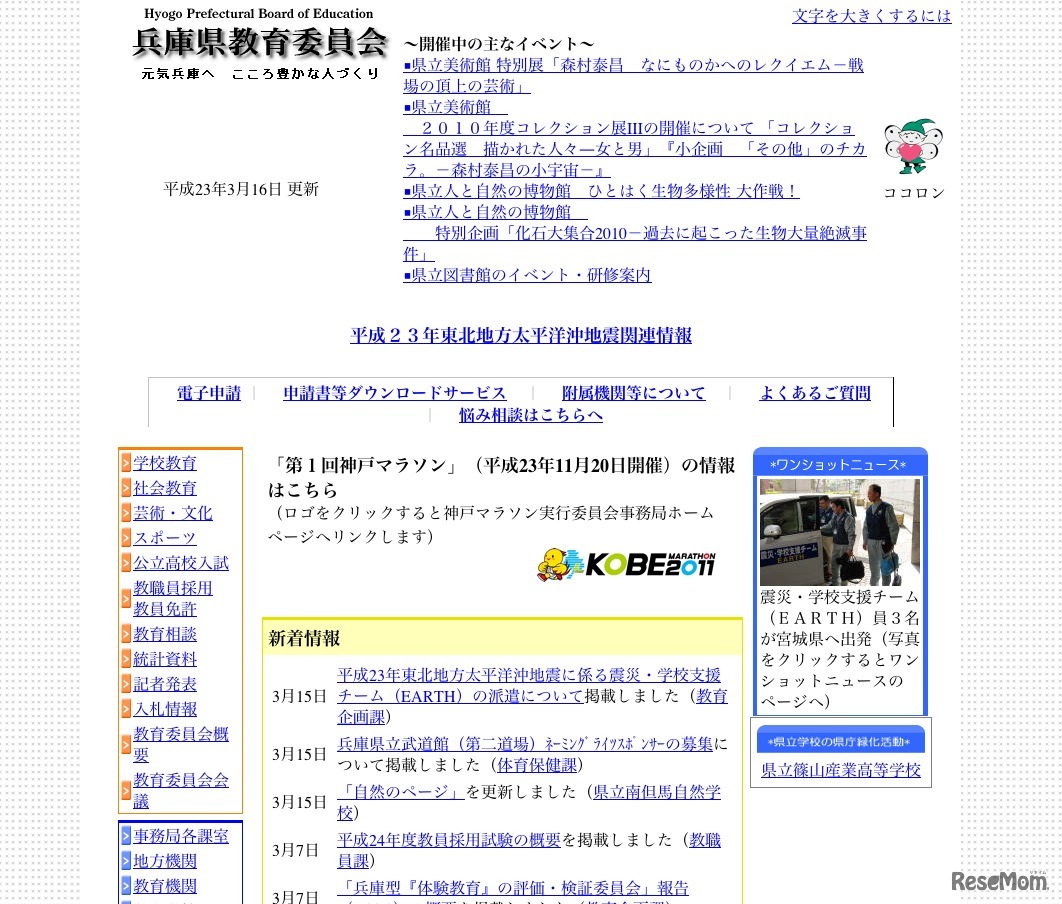Open the 教育相談 sidebar link

164,634
